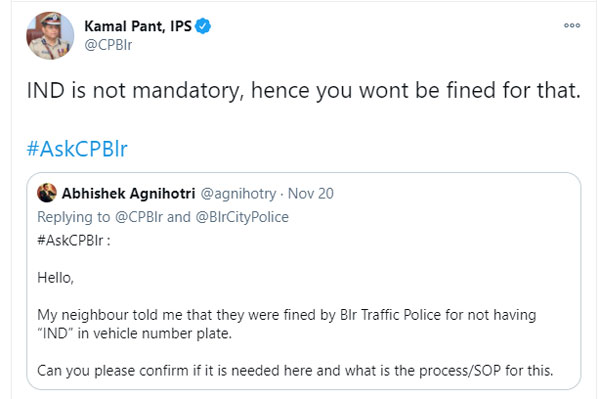Open the three-dot more options menu
600x399 pixels.
[x=572, y=25]
